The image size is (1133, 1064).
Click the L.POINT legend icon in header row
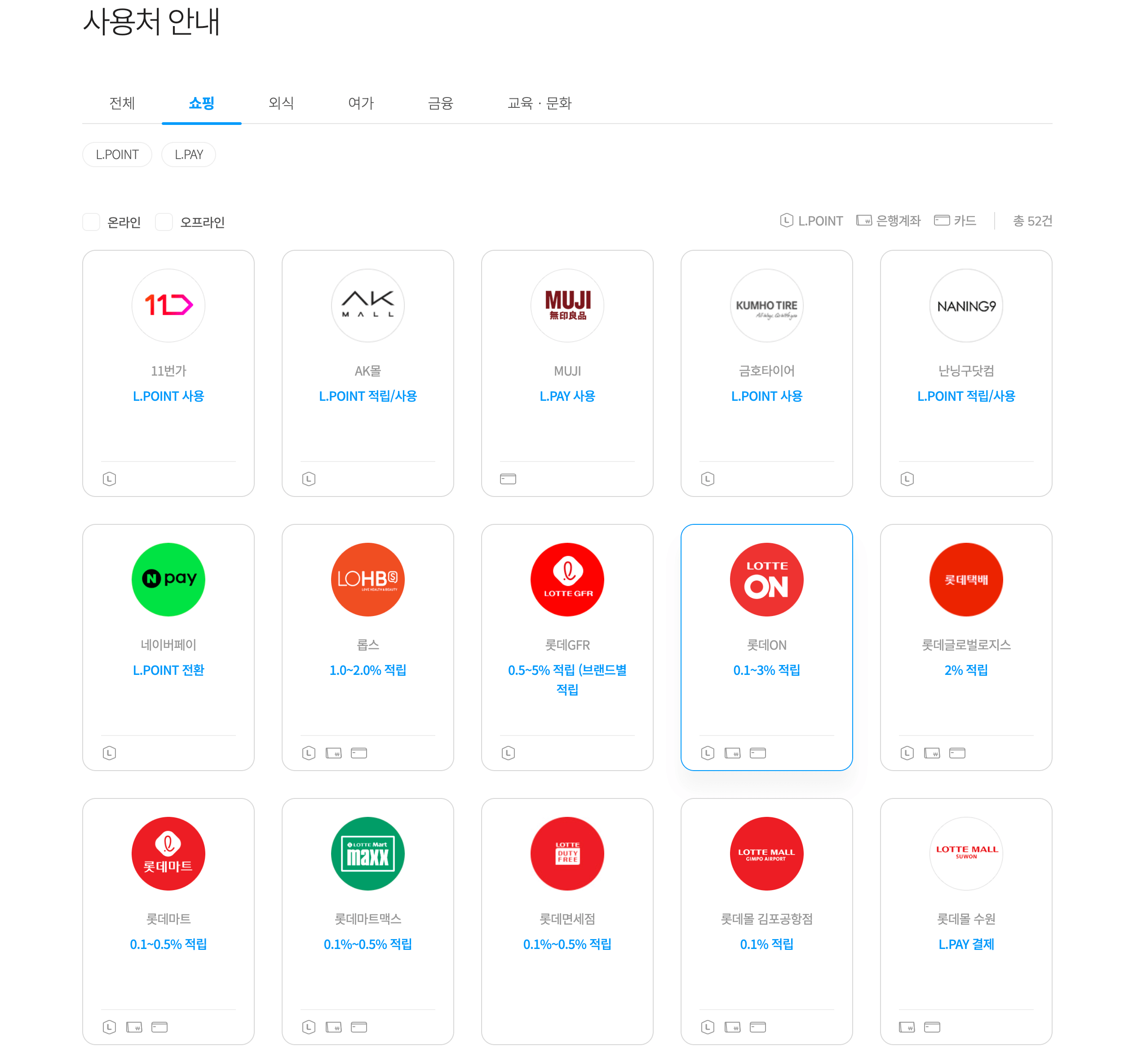(787, 221)
